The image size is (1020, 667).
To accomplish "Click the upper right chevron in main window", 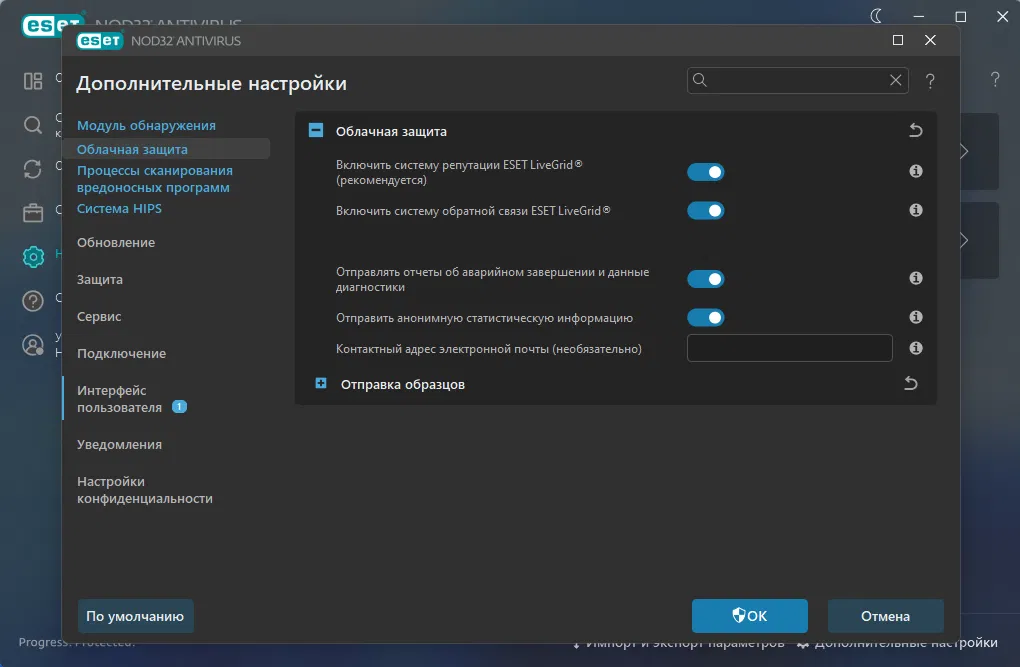I will click(965, 152).
